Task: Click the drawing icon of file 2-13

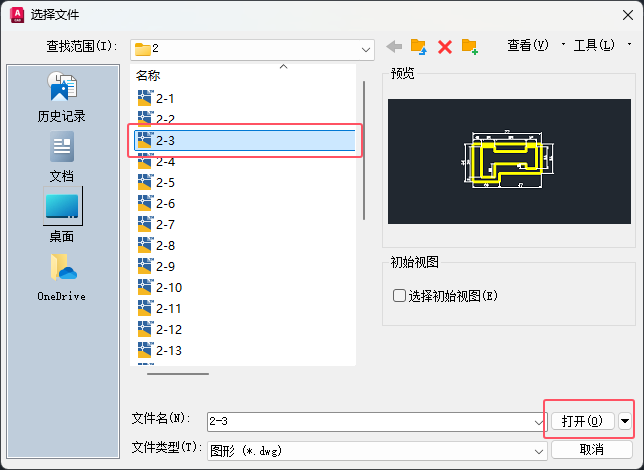Action: tap(145, 350)
